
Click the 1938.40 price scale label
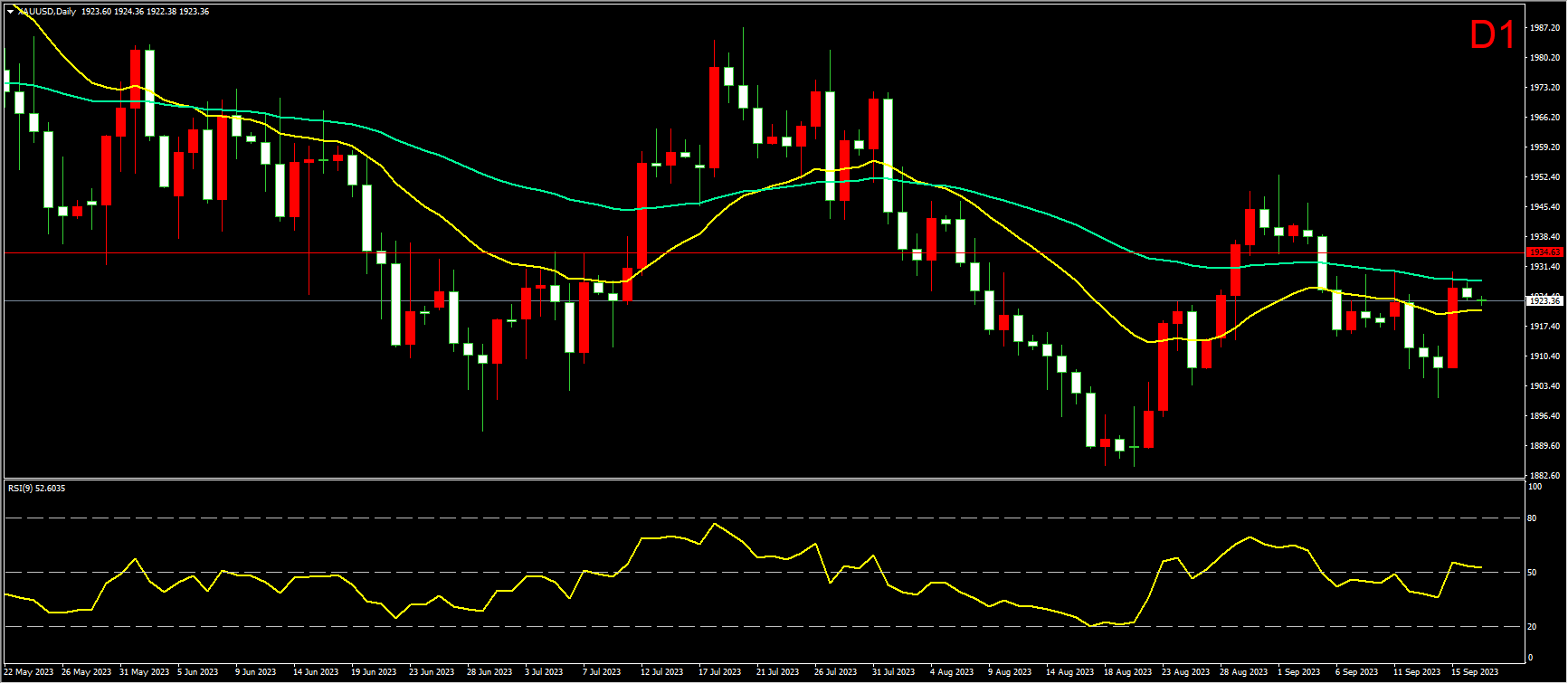(1544, 237)
